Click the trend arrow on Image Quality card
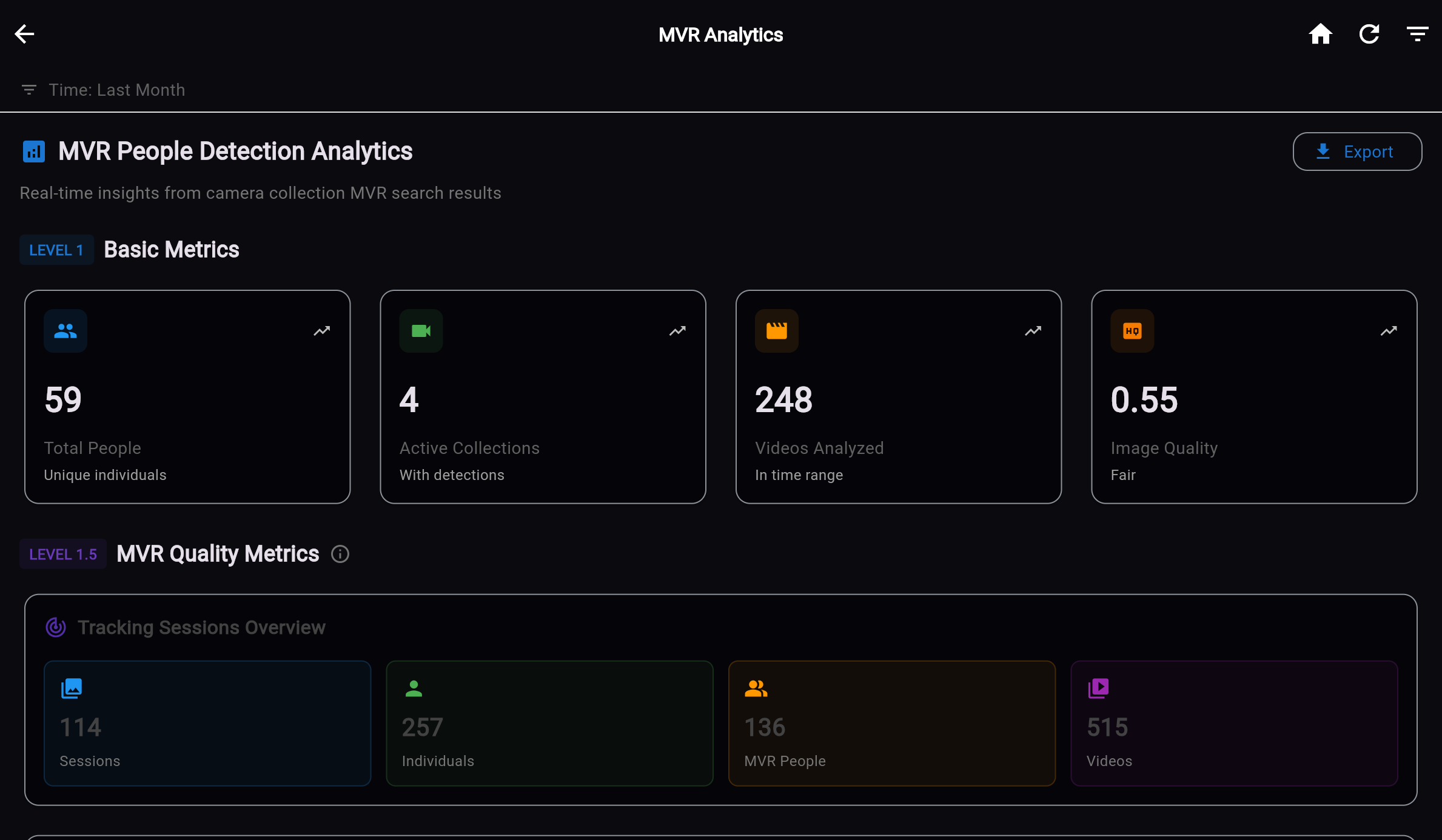 (1389, 330)
